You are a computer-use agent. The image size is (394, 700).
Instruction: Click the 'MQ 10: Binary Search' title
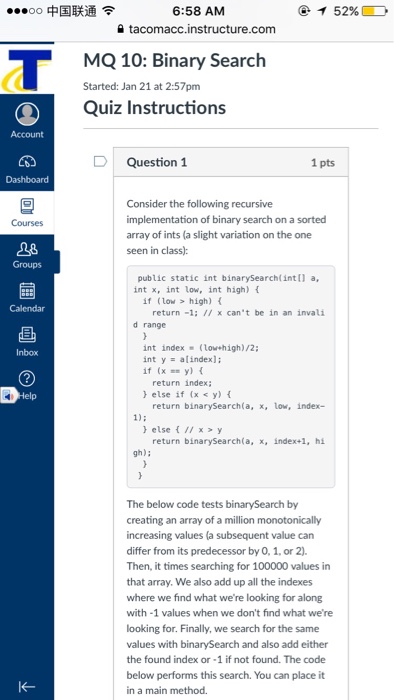[174, 61]
